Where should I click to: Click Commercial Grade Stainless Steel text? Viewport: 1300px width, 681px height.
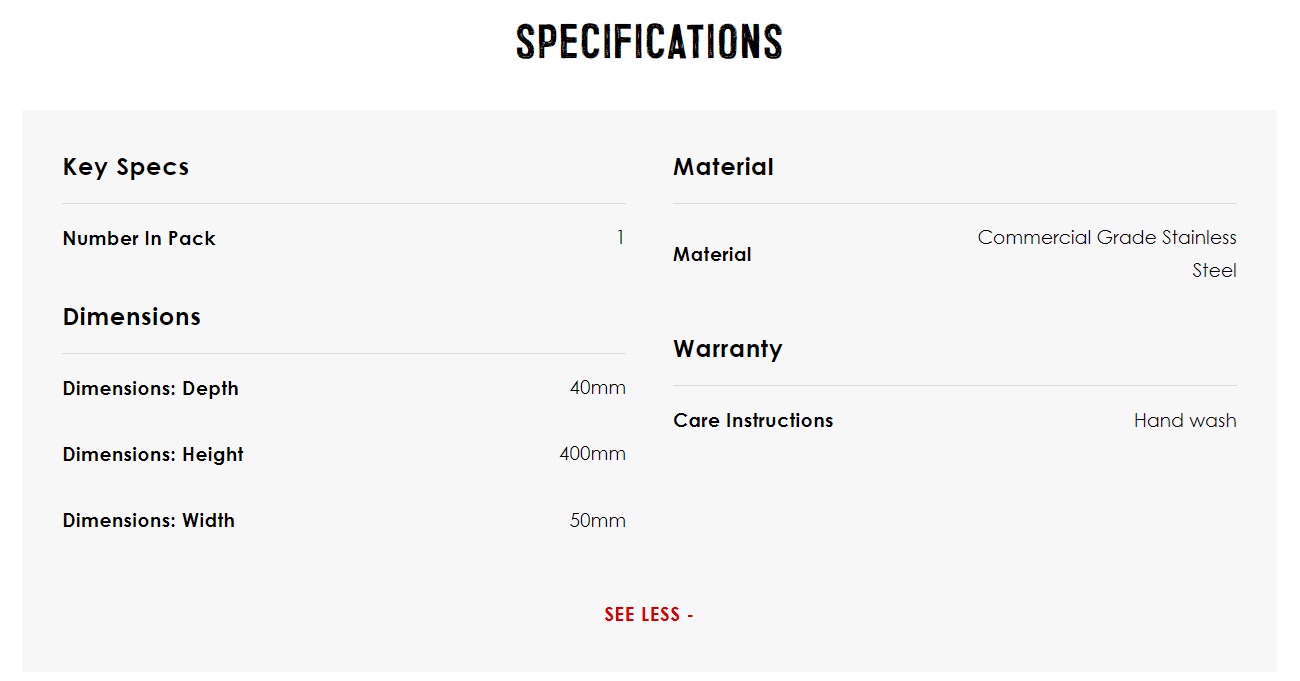[1107, 254]
